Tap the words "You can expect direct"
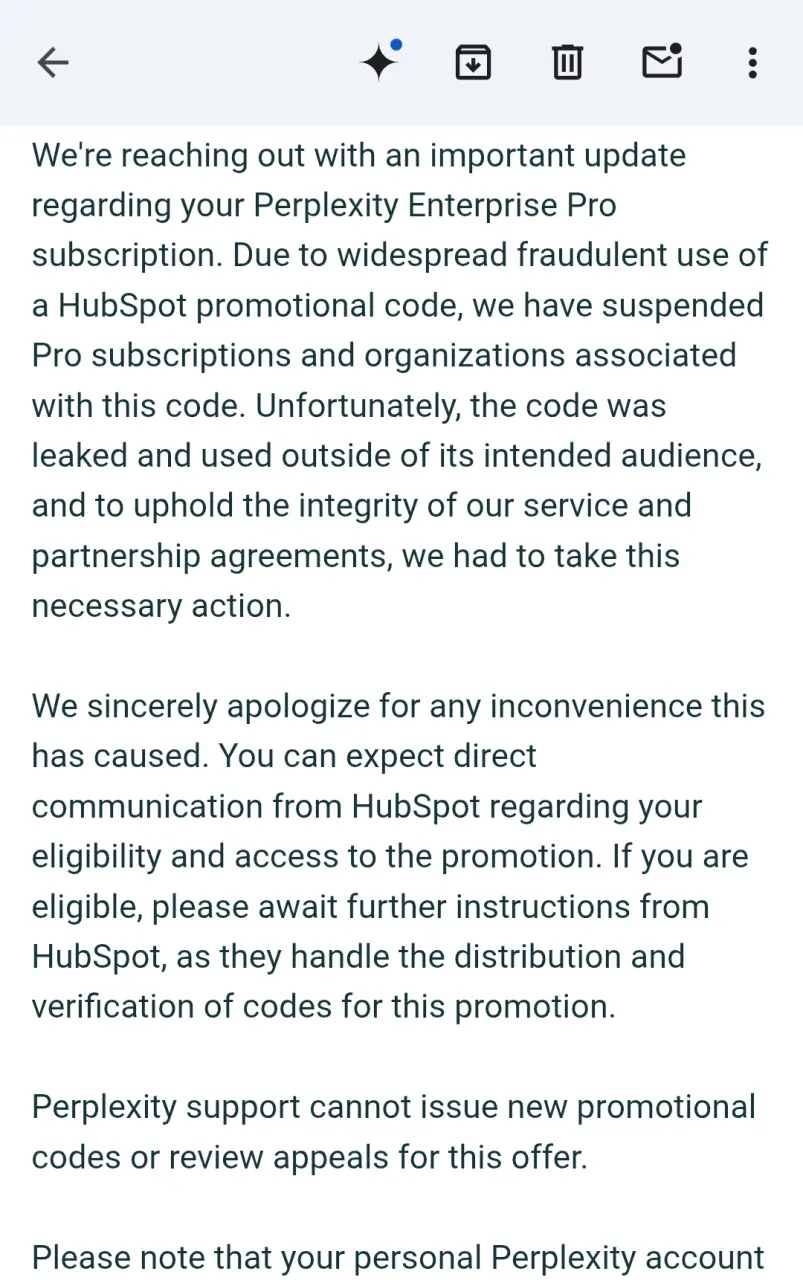This screenshot has width=803, height=1280. [377, 757]
